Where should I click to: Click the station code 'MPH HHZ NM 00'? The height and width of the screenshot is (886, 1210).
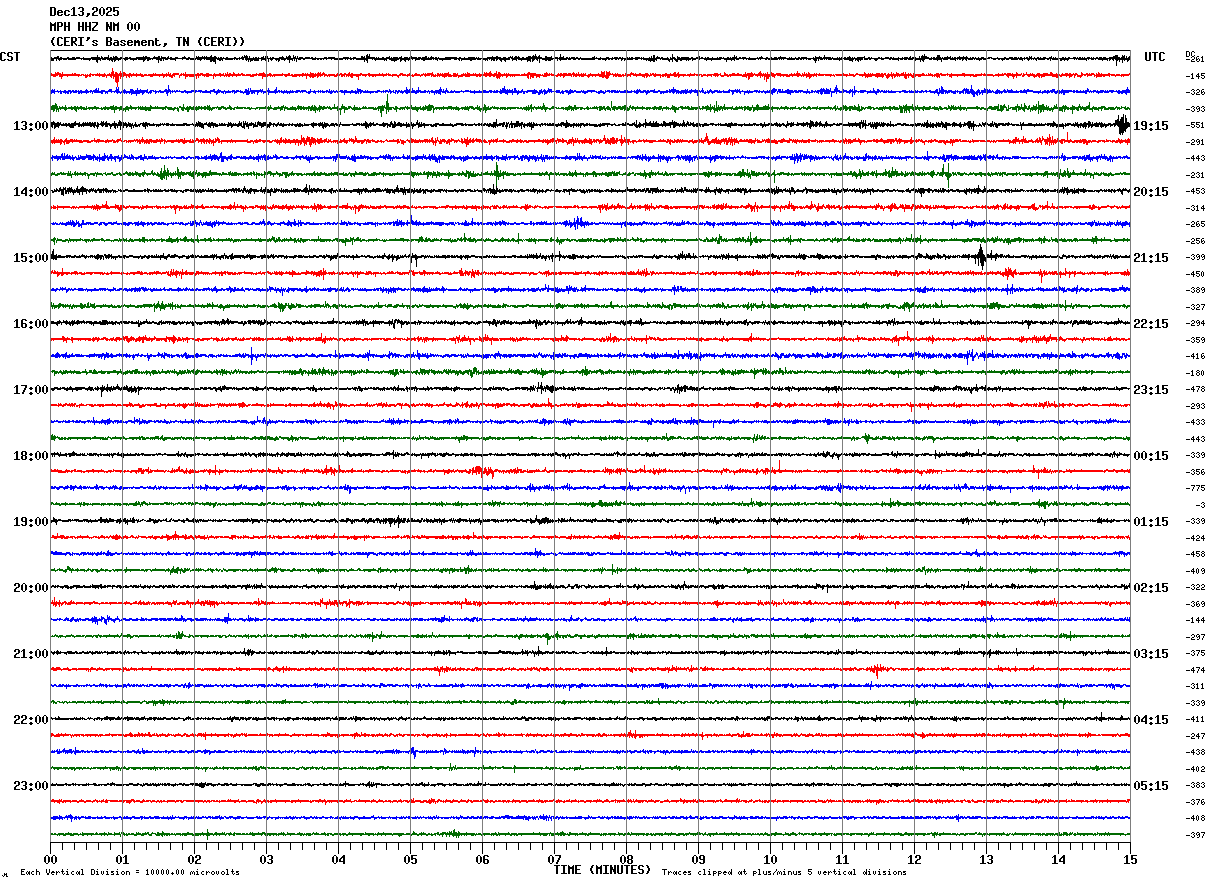coord(95,27)
